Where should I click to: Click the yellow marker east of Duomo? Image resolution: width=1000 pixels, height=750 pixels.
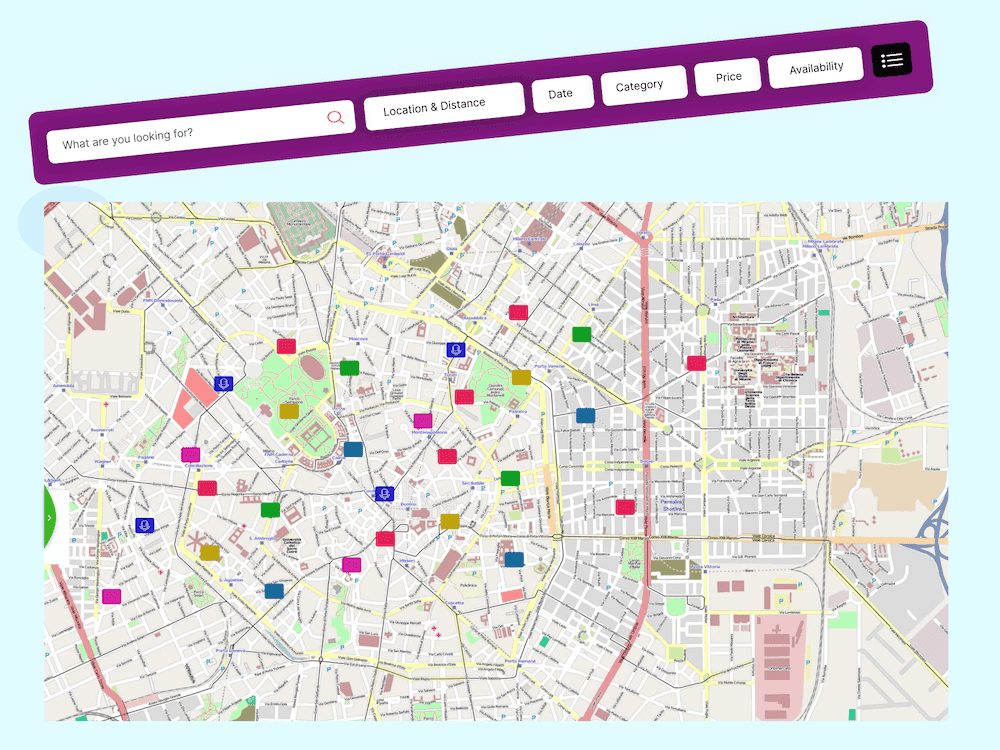coord(450,522)
